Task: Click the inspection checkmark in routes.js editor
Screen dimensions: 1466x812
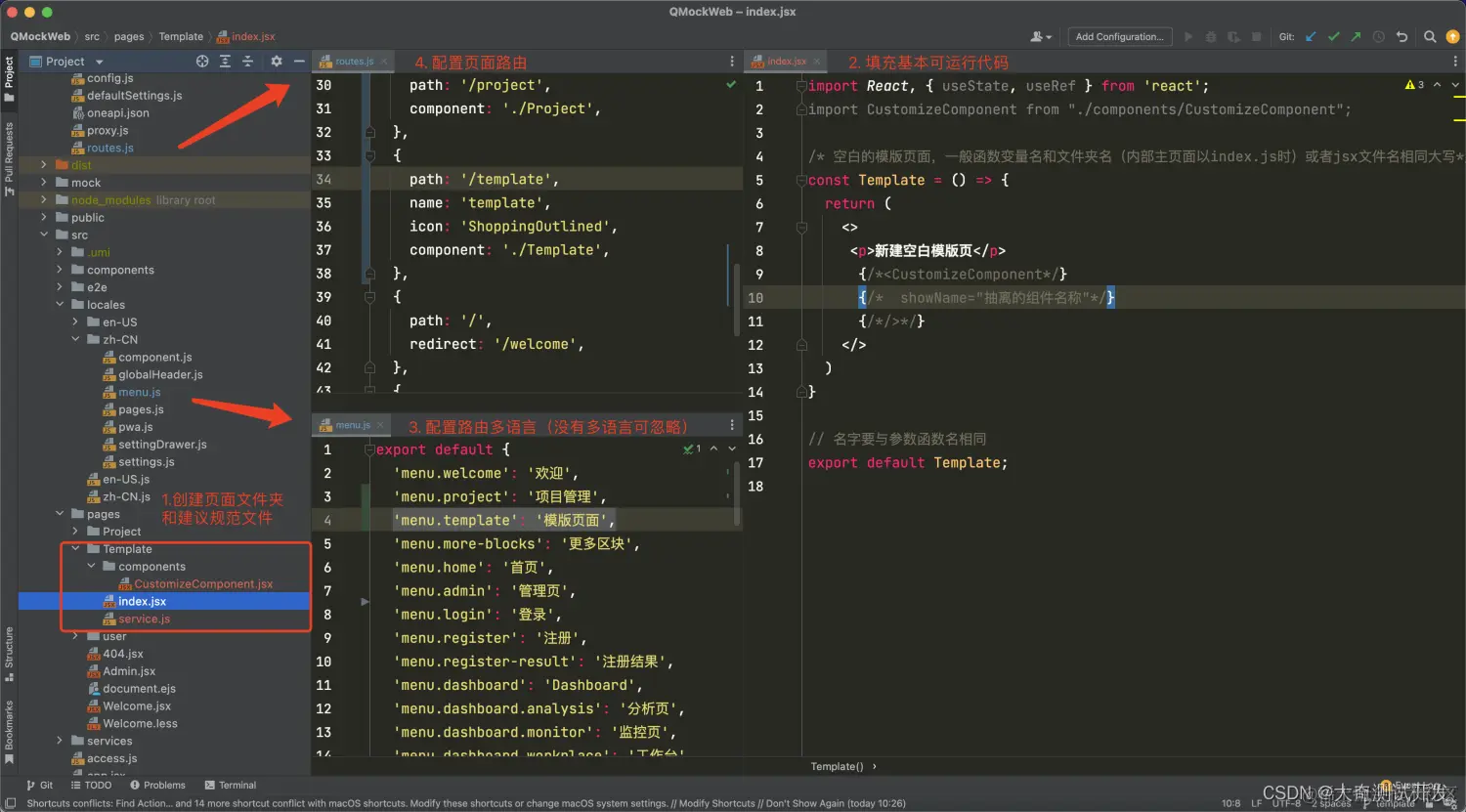Action: 731,85
